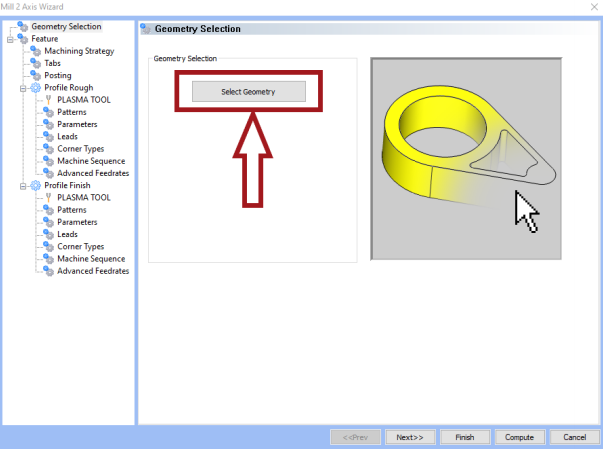603x449 pixels.
Task: Open Machining Strategy page
Action: [79, 51]
